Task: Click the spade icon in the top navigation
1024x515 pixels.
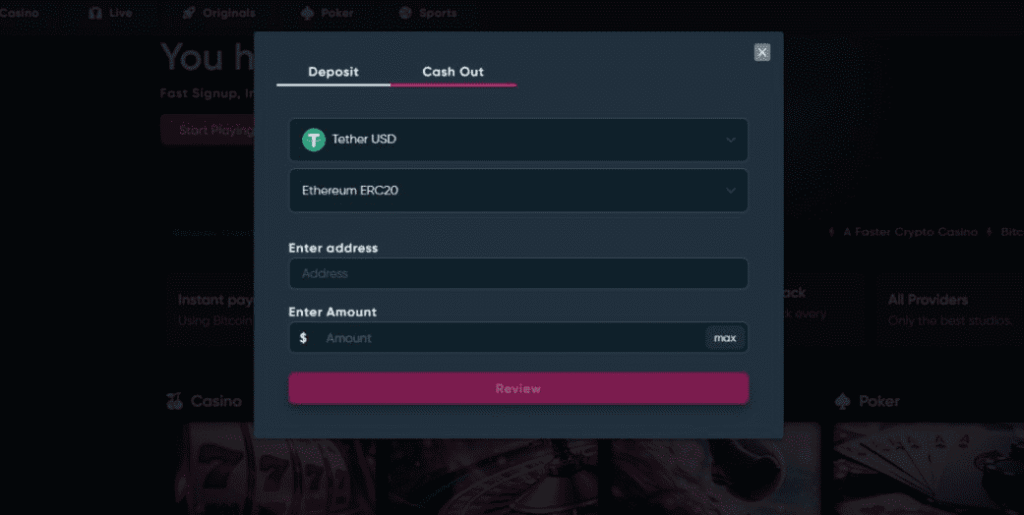Action: click(x=306, y=13)
